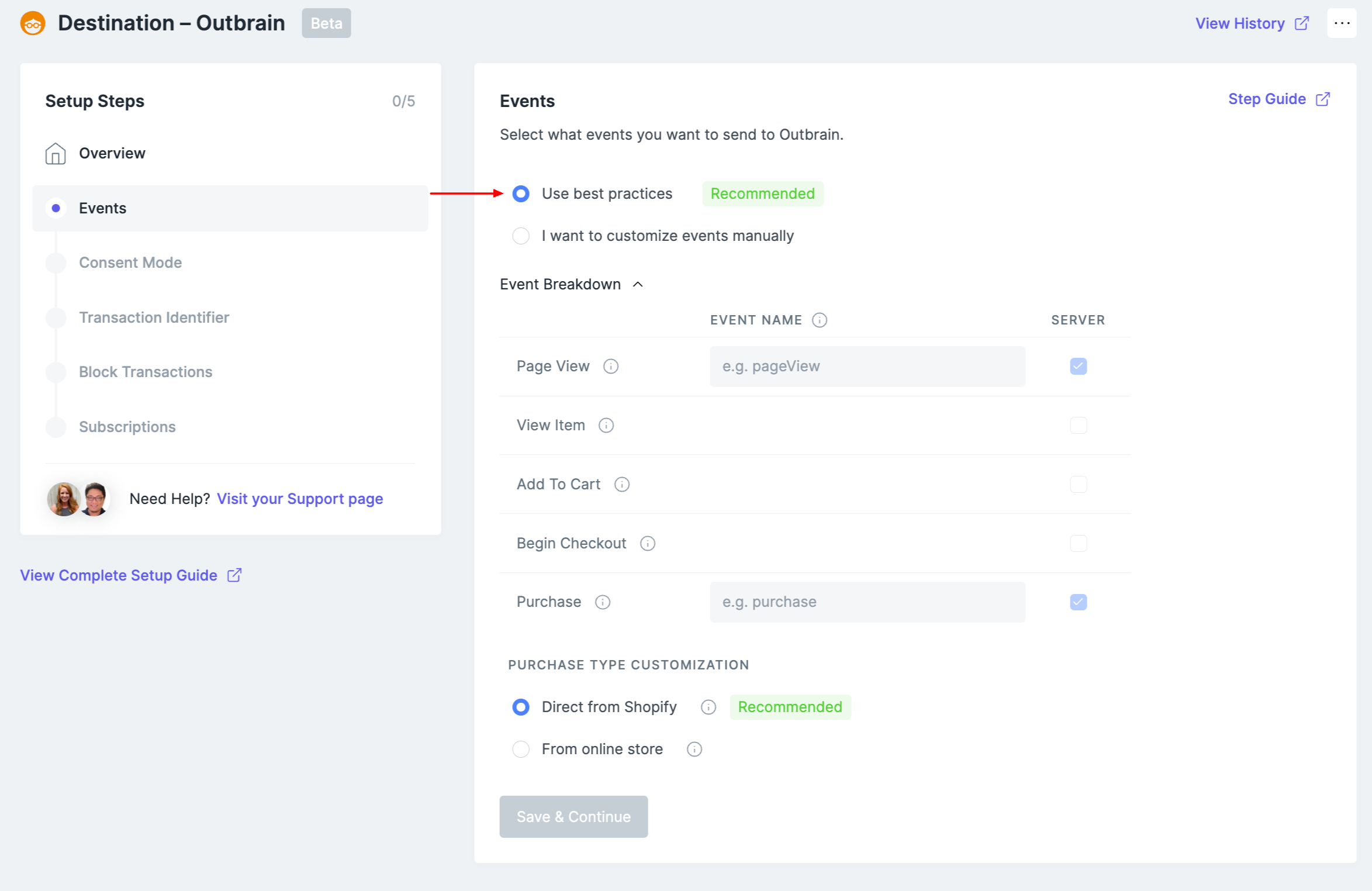Click info icon beside EVENT NAME header

point(819,320)
